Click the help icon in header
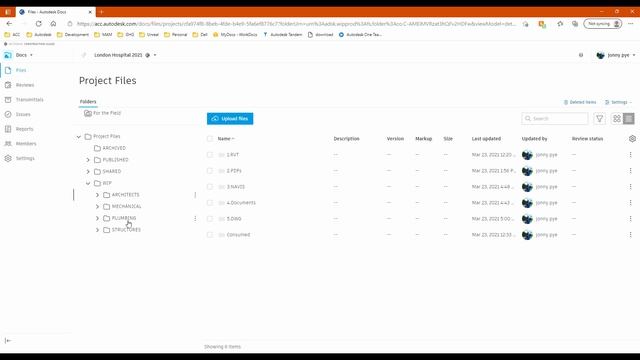 click(x=581, y=55)
